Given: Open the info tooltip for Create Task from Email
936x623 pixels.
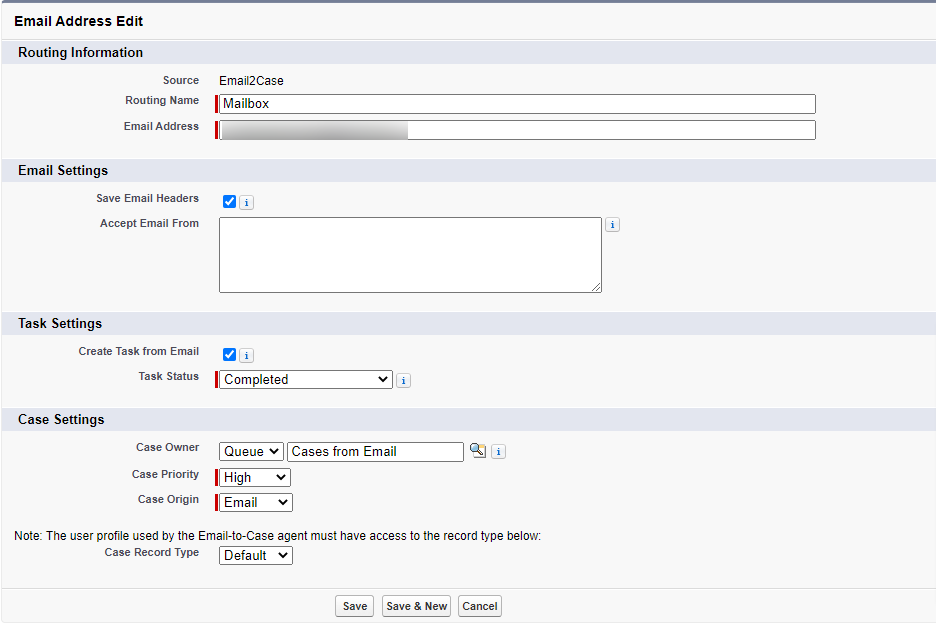Looking at the screenshot, I should (x=246, y=355).
